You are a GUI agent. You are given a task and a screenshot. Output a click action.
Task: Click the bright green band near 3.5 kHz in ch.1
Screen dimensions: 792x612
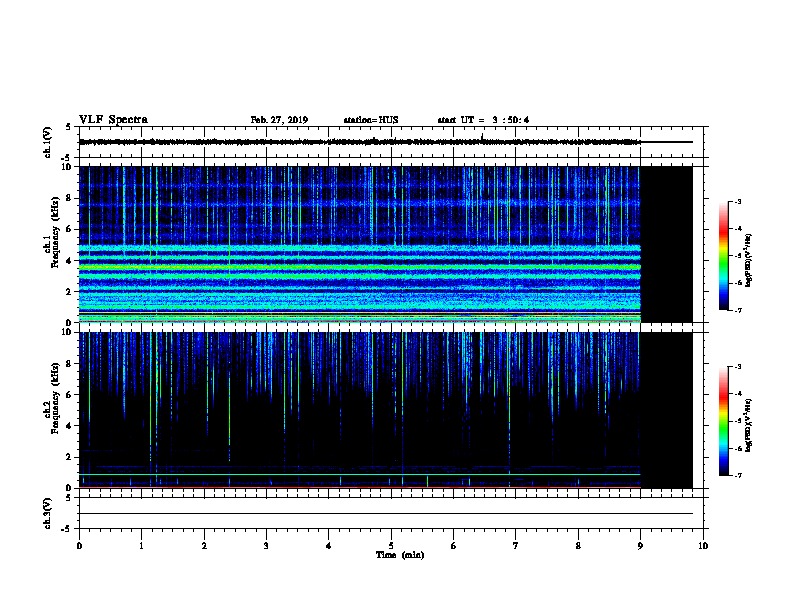(x=360, y=267)
